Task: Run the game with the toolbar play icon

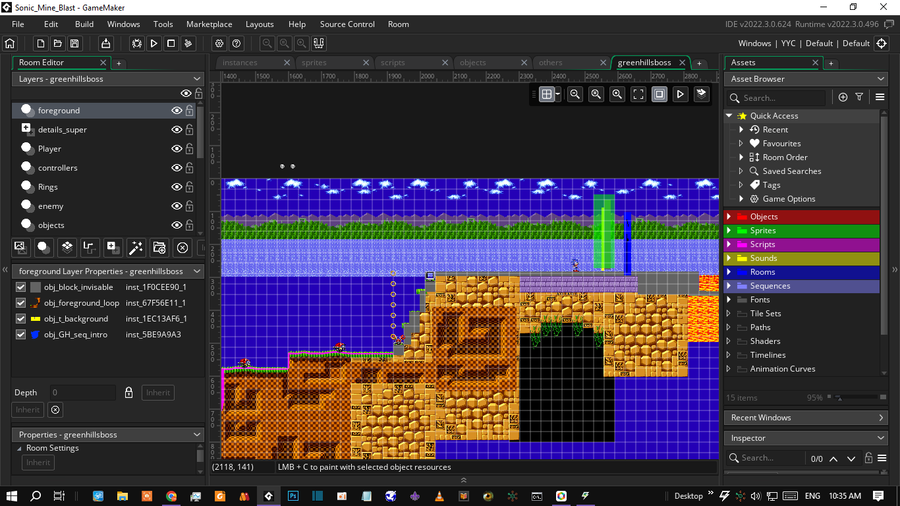Action: tap(154, 44)
